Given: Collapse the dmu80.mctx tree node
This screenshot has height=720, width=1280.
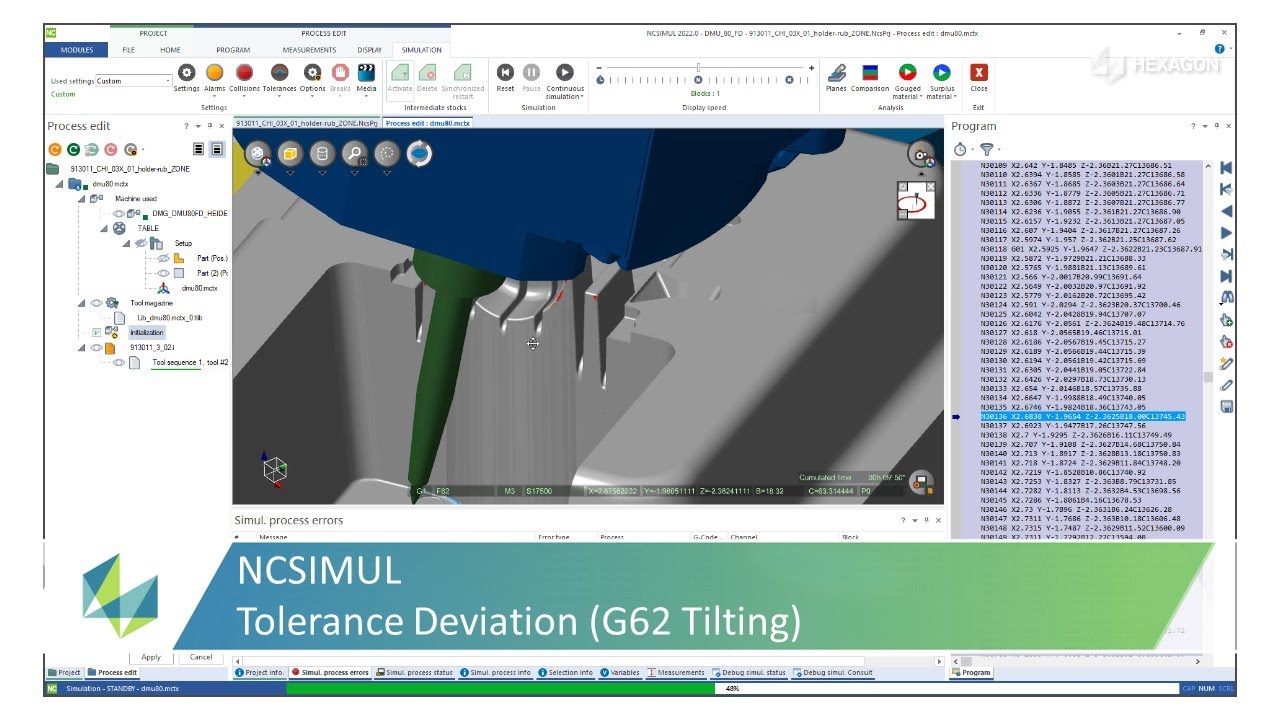Looking at the screenshot, I should [59, 184].
